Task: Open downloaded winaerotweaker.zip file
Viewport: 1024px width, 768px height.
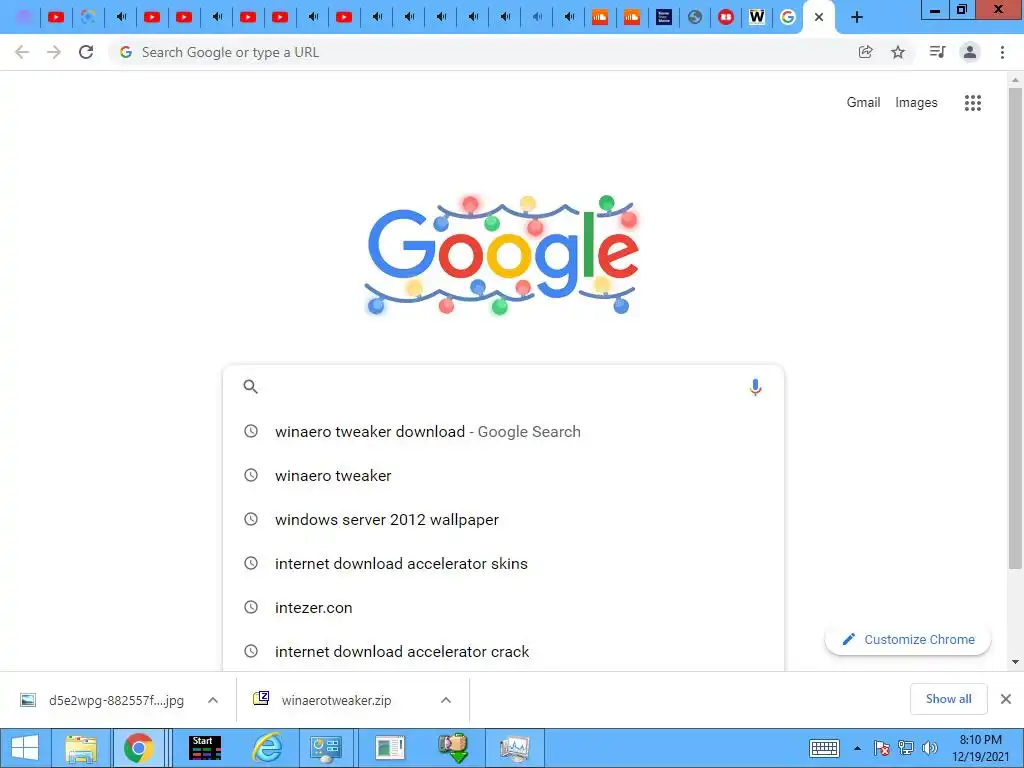Action: (x=323, y=700)
